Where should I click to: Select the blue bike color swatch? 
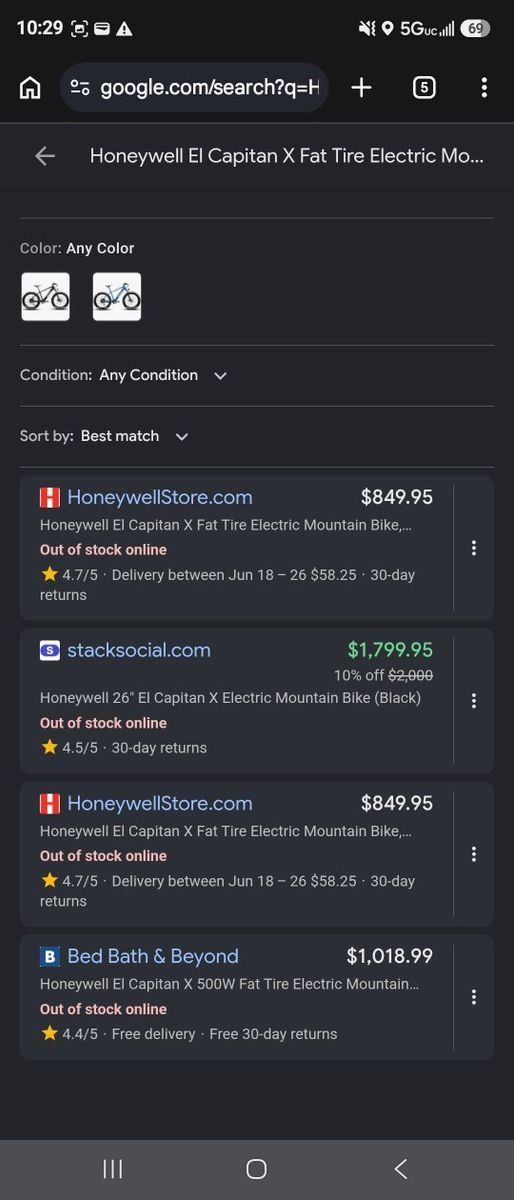[x=117, y=297]
